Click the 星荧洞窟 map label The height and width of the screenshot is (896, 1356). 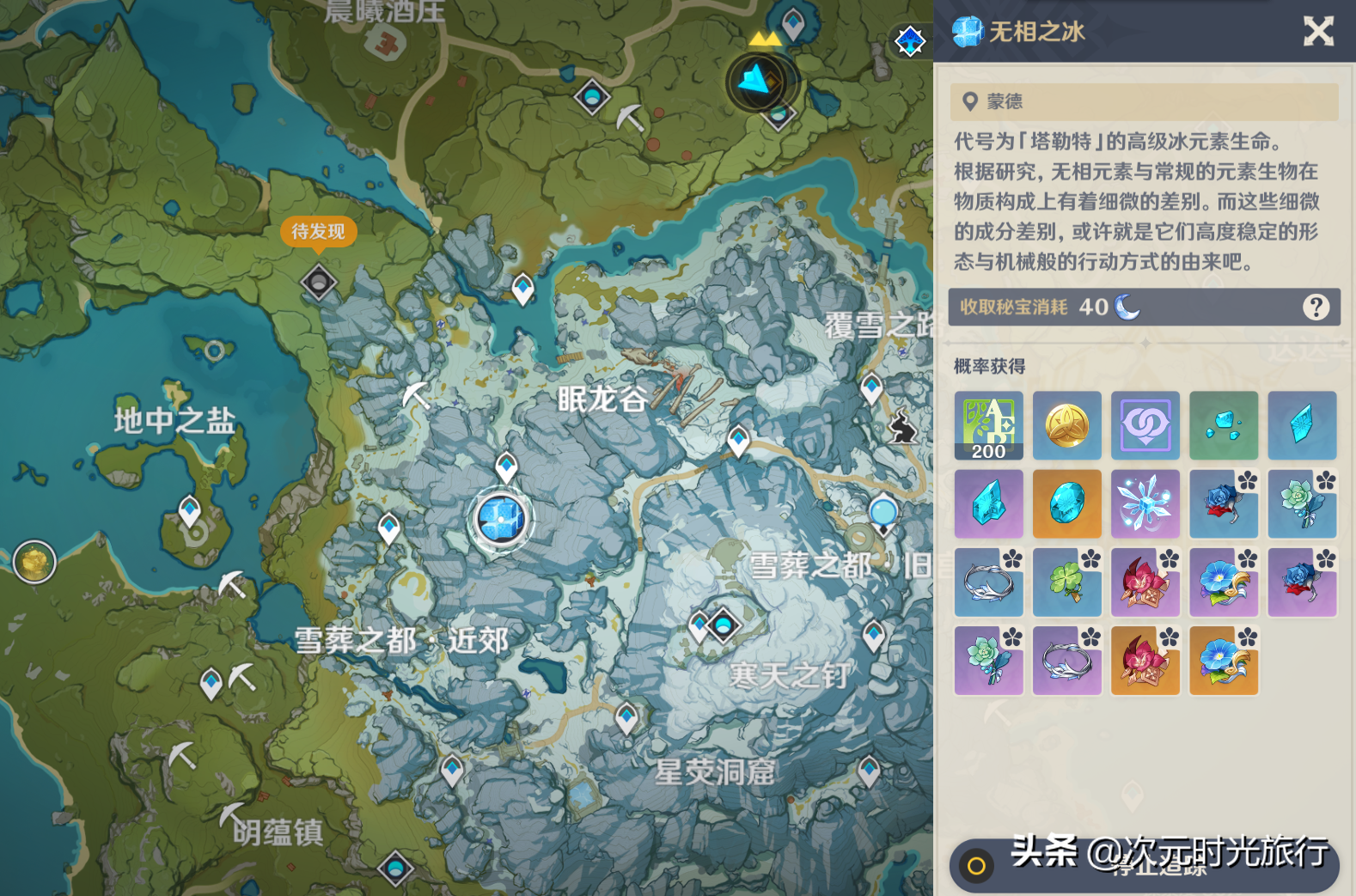pos(715,771)
